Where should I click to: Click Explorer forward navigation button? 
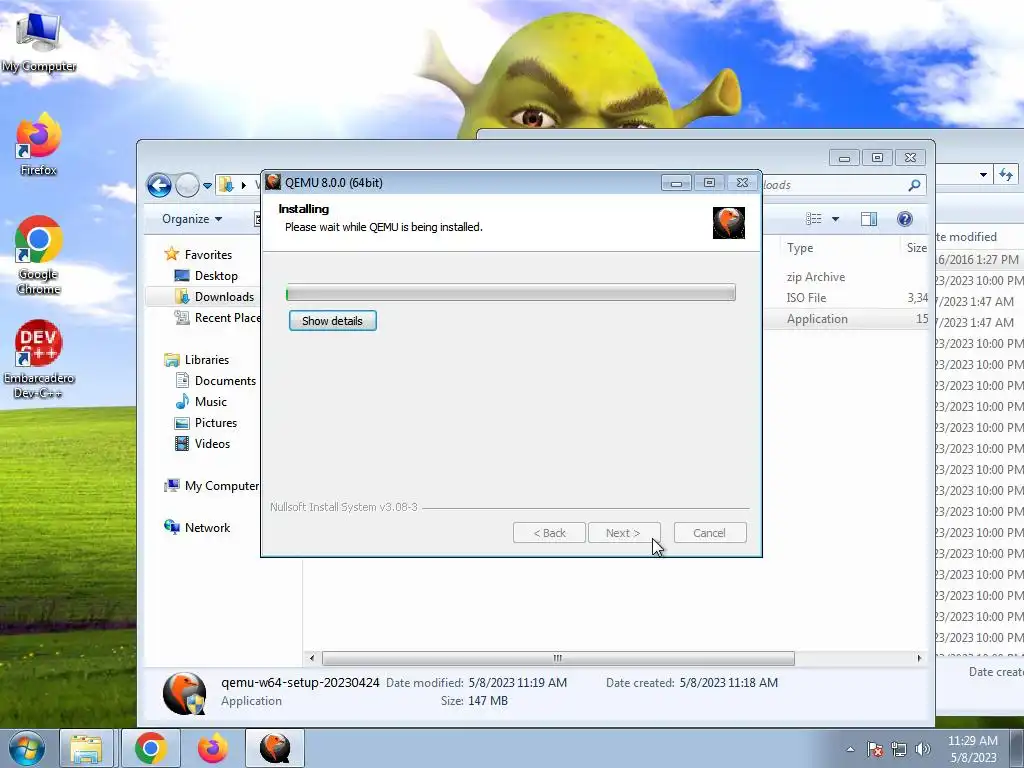pos(187,185)
